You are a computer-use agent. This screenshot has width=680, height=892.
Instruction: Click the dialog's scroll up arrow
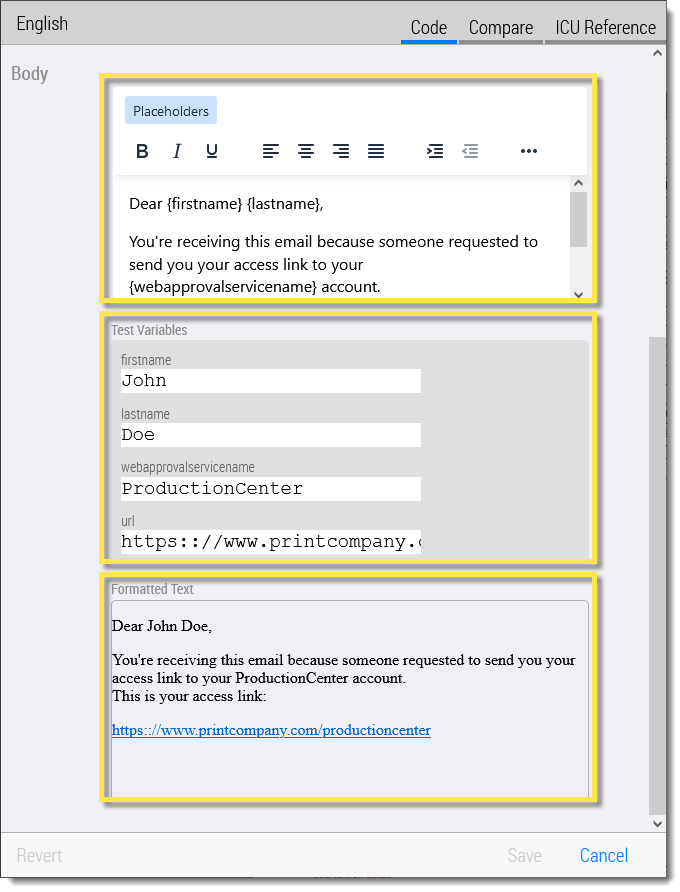(657, 53)
